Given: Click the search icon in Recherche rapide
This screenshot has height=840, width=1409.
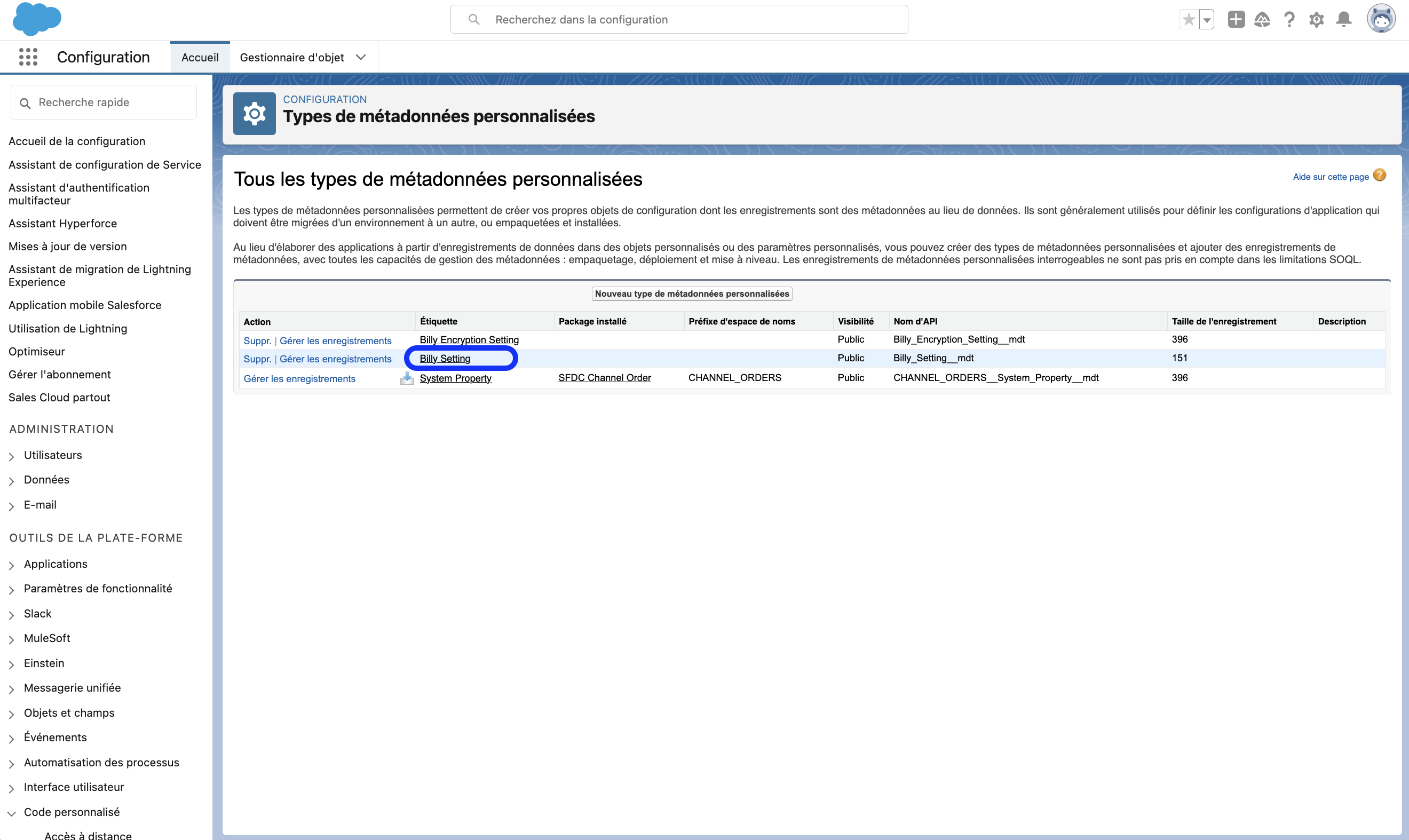Looking at the screenshot, I should [25, 103].
